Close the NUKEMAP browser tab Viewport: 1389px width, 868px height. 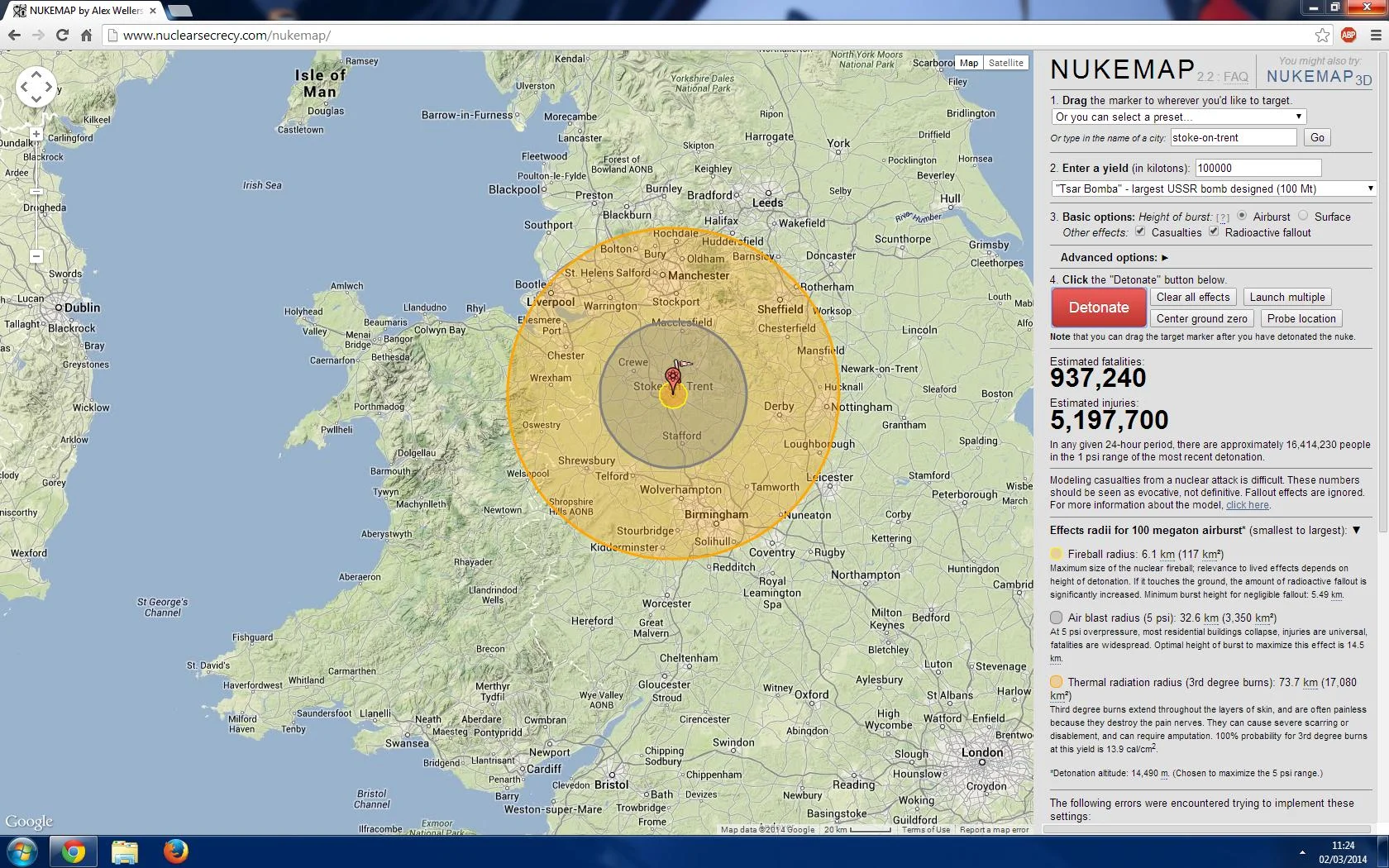[x=153, y=11]
